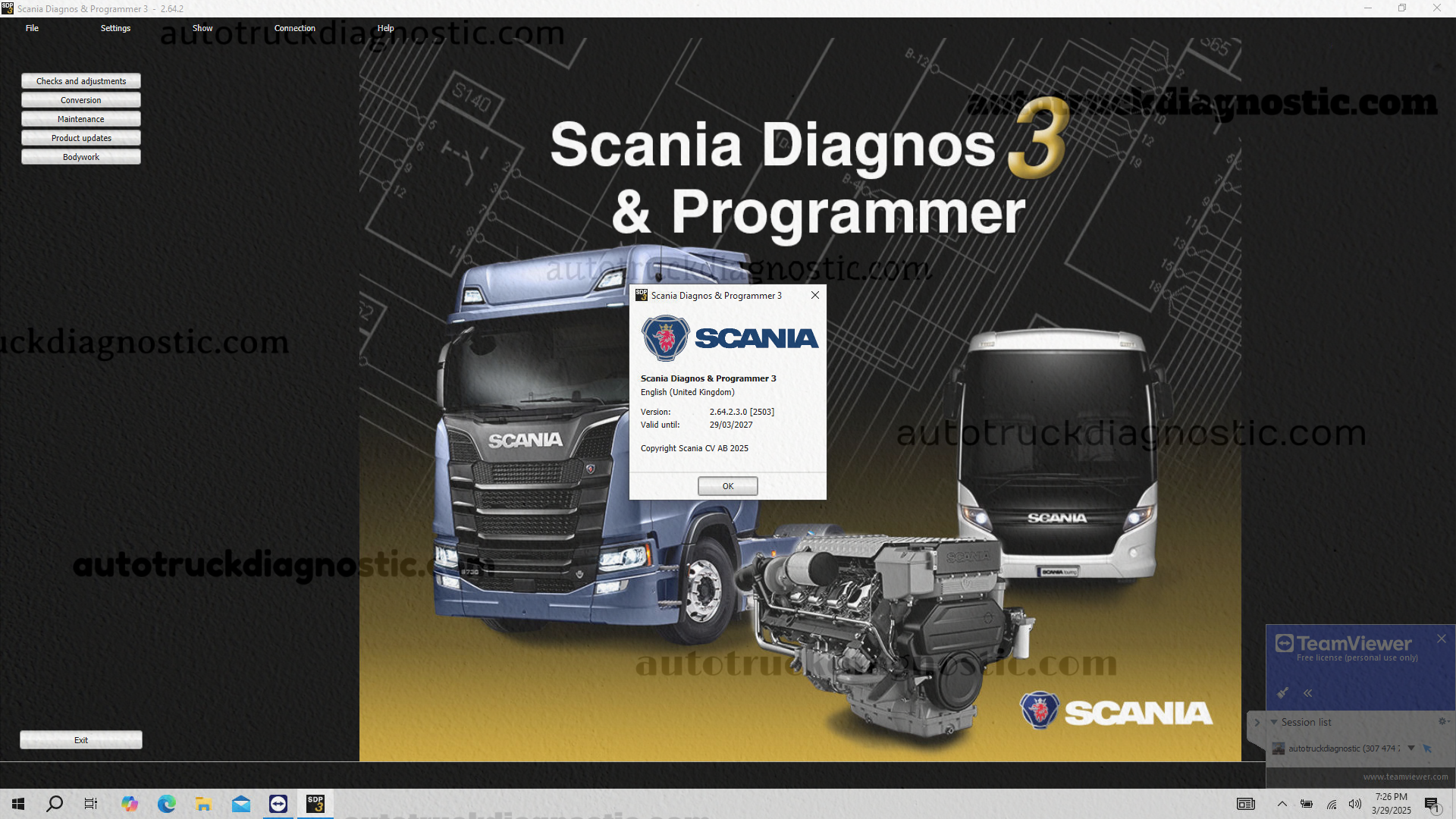Launch Microsoft Edge from taskbar

[166, 804]
